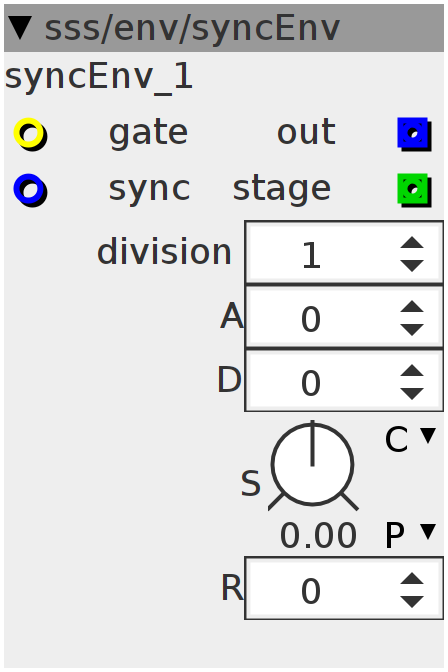Open the C dropdown arrow
The image size is (448, 672).
(428, 436)
